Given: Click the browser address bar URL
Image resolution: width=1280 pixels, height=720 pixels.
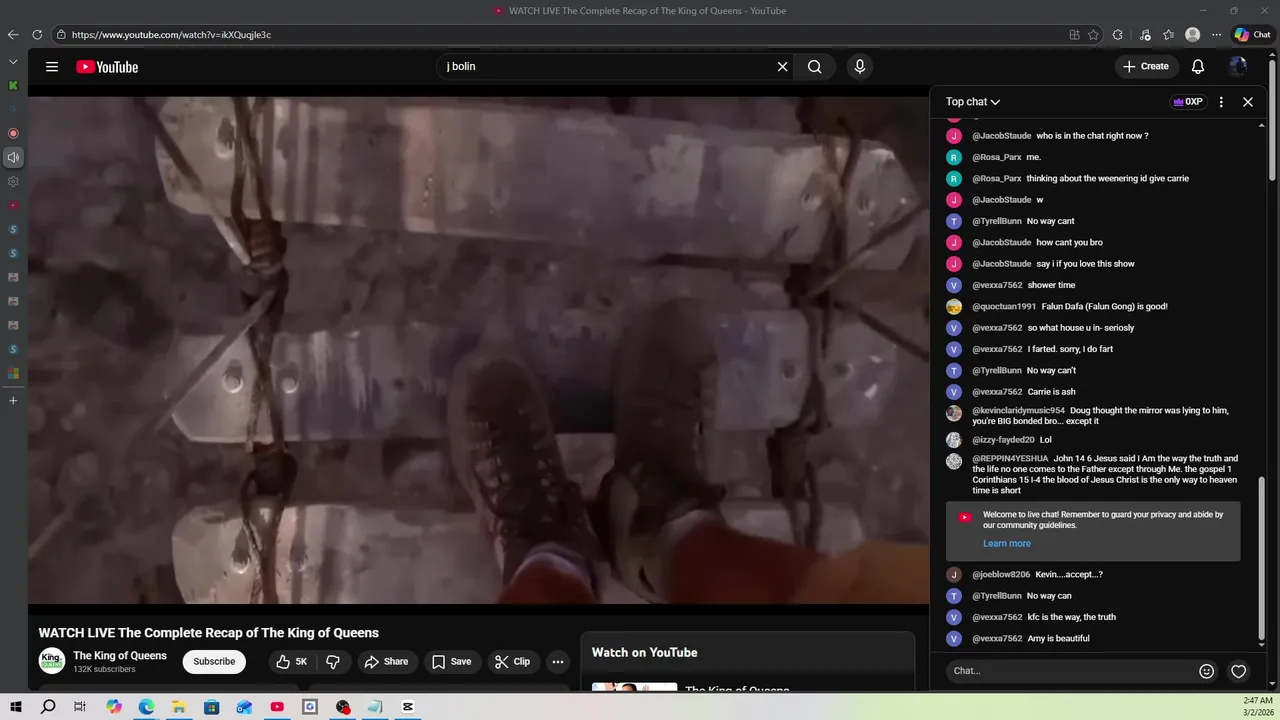Looking at the screenshot, I should (x=171, y=35).
